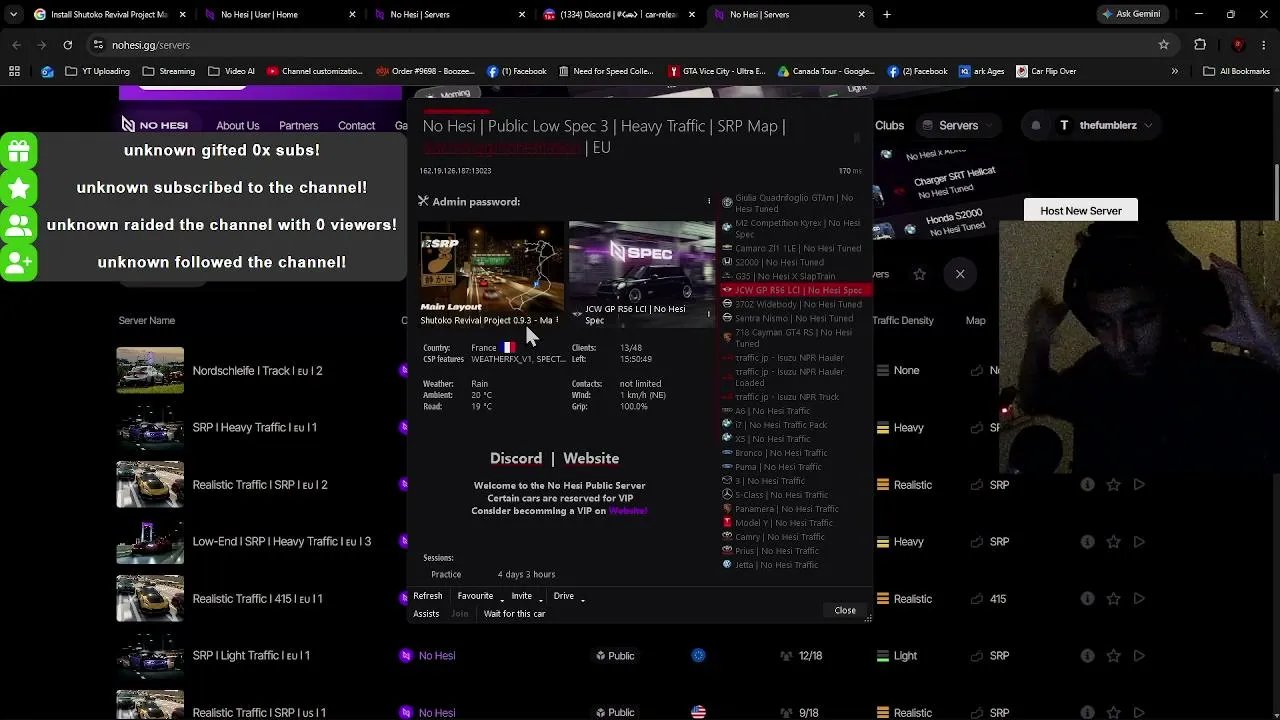Select the Shutoko Revival Project track thumbnail
The width and height of the screenshot is (1280, 720).
(x=491, y=272)
